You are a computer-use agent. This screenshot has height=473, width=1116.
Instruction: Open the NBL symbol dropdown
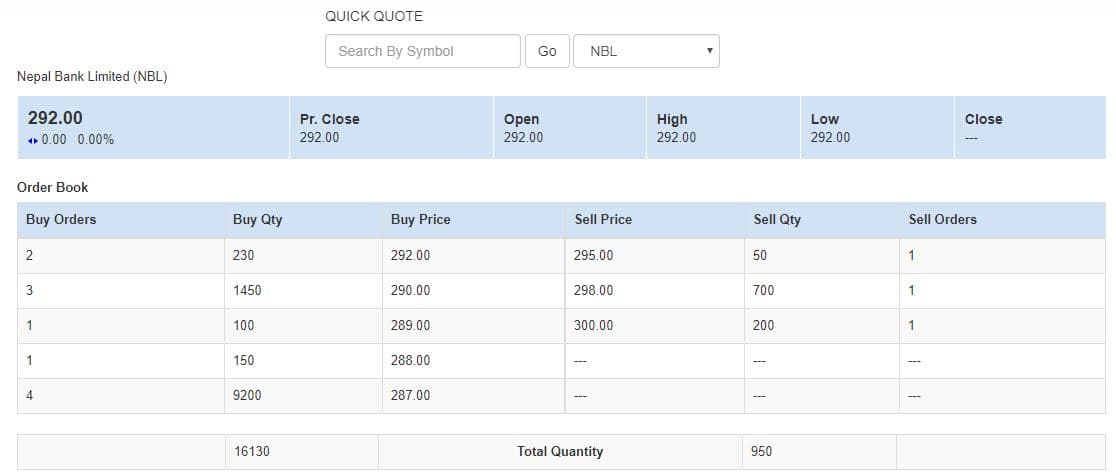tap(646, 51)
